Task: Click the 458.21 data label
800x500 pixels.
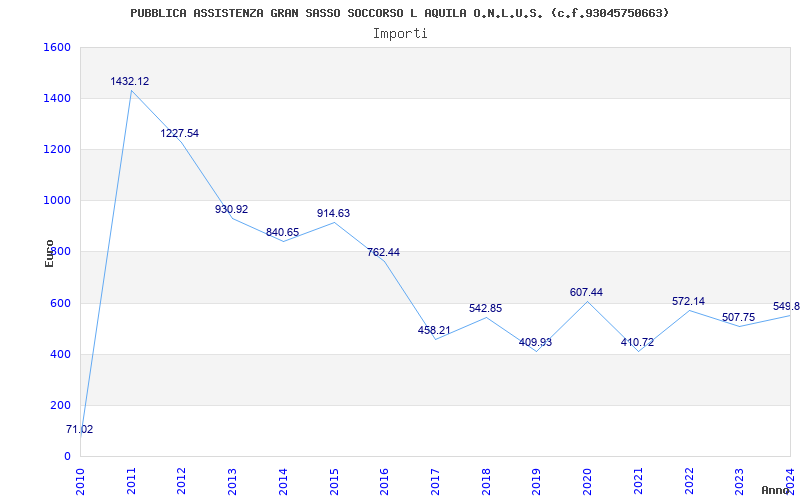Action: [x=434, y=330]
